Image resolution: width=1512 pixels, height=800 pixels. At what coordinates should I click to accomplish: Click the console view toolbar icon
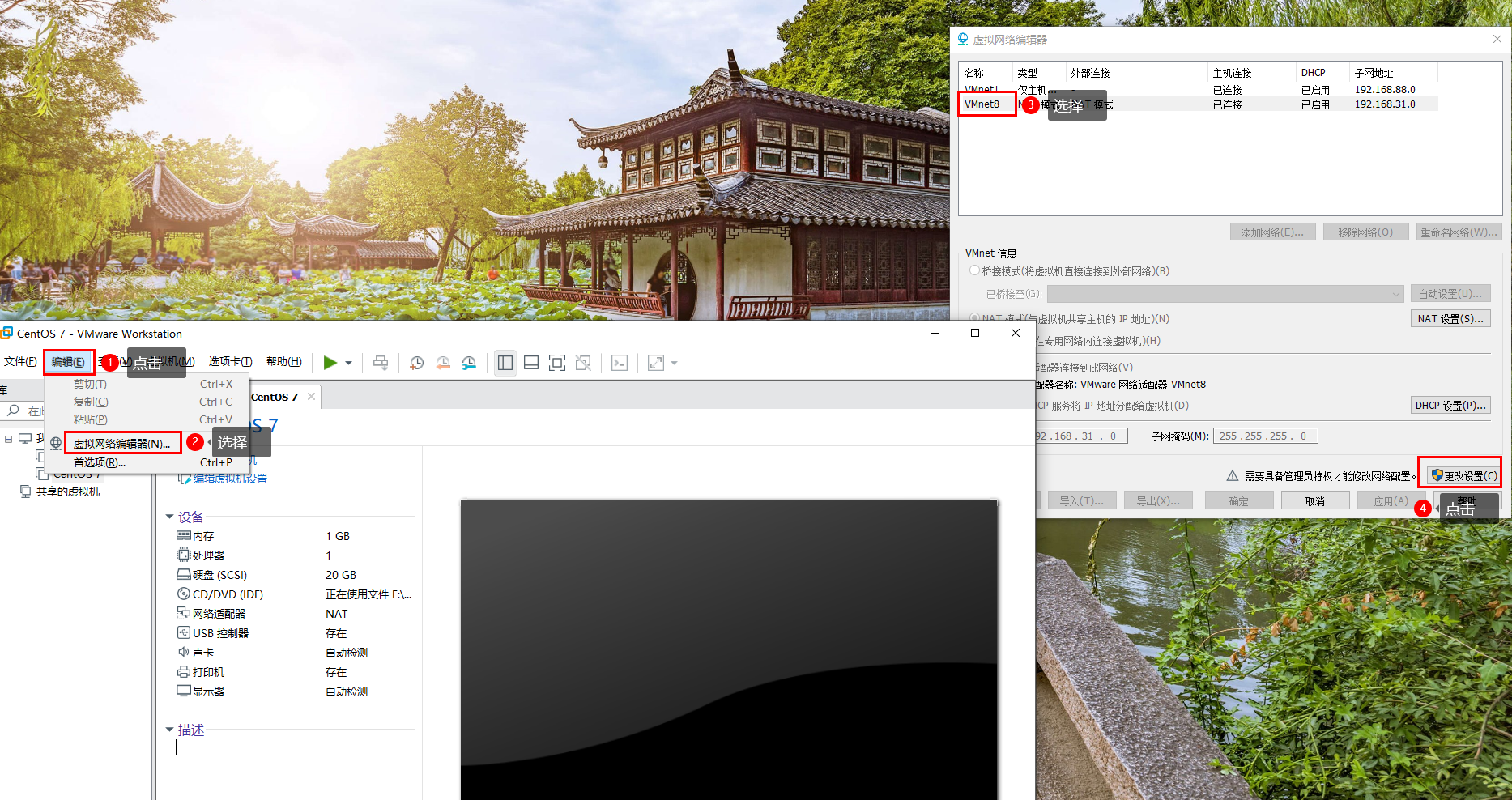pos(620,363)
